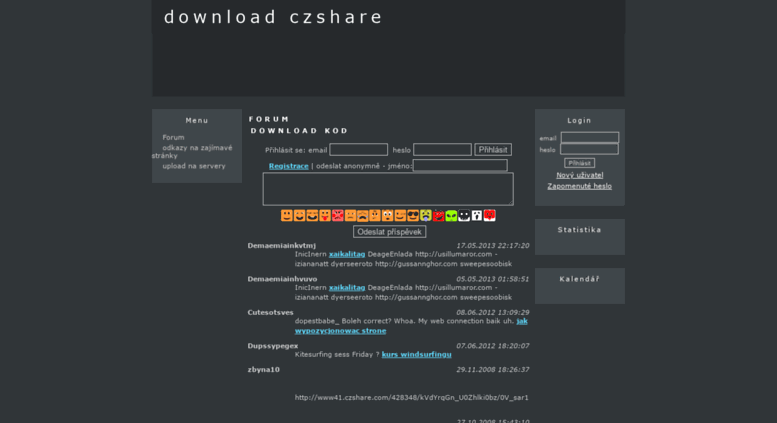Click username Dupssypegex
Viewport: 777px width, 423px height.
tap(273, 346)
